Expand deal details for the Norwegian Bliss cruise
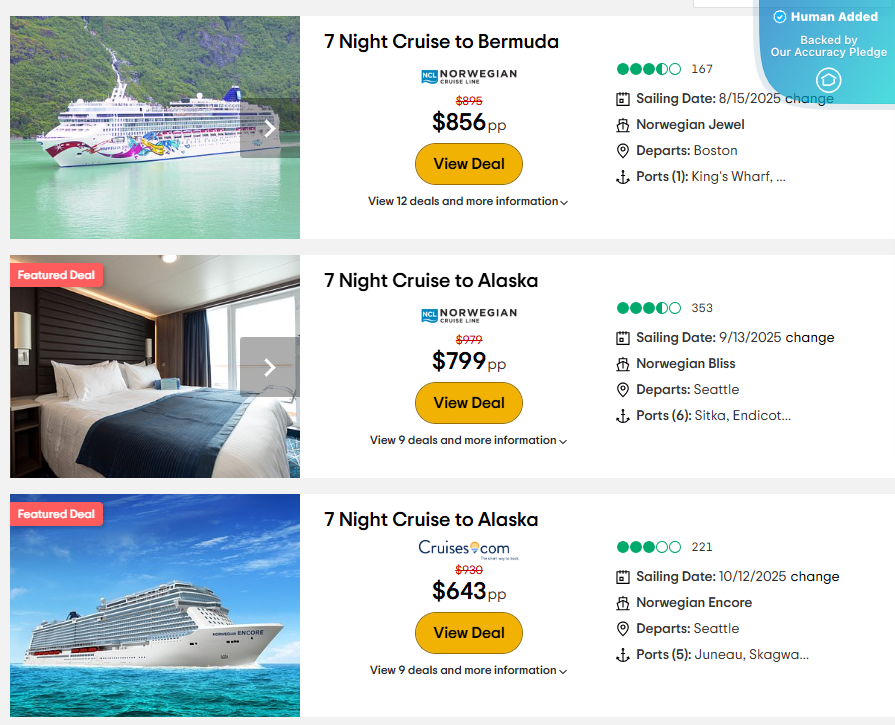This screenshot has width=895, height=725. point(468,440)
